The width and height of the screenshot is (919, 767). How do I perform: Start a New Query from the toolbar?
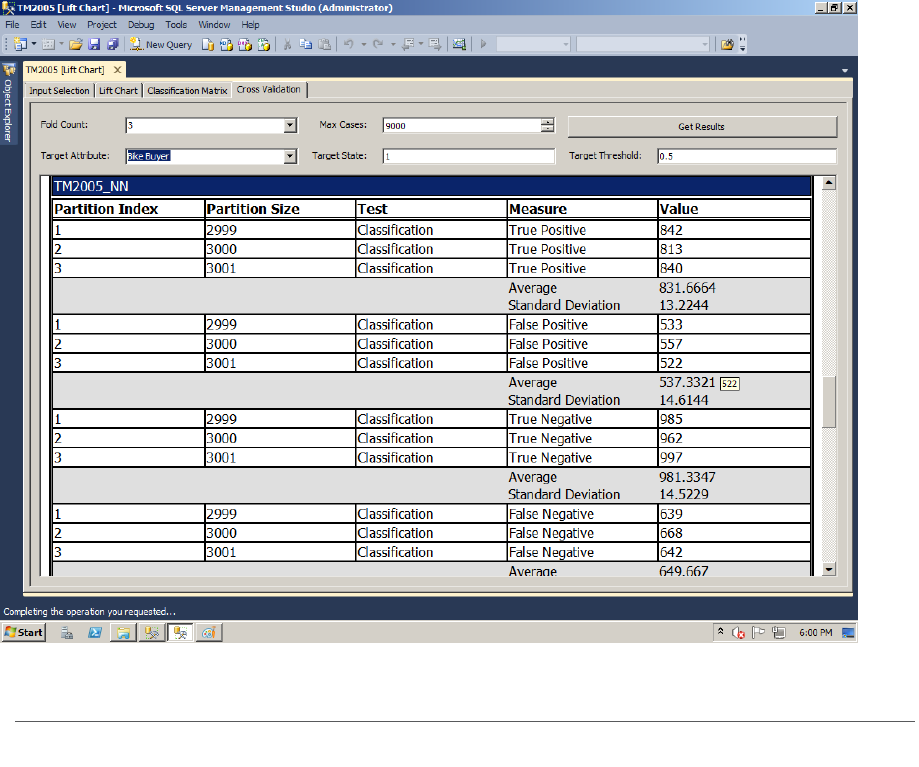161,44
